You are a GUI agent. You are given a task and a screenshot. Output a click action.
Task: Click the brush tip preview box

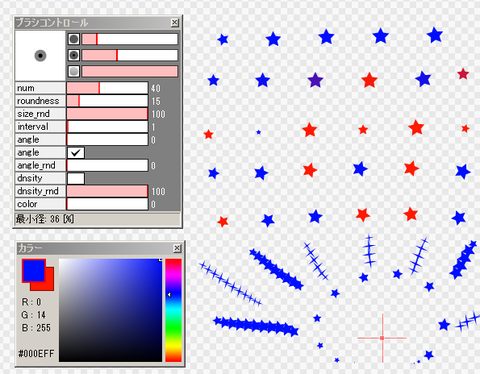(40, 56)
